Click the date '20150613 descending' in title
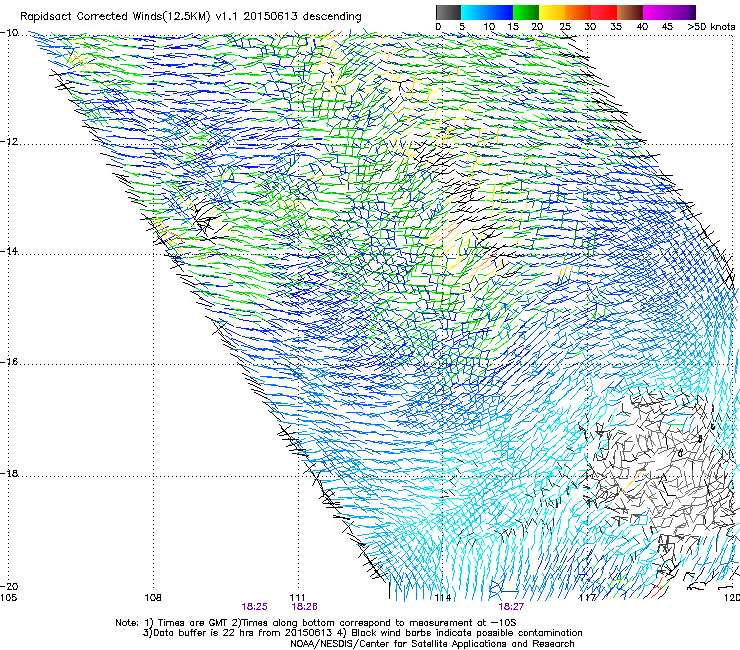The height and width of the screenshot is (650, 740). pos(303,17)
